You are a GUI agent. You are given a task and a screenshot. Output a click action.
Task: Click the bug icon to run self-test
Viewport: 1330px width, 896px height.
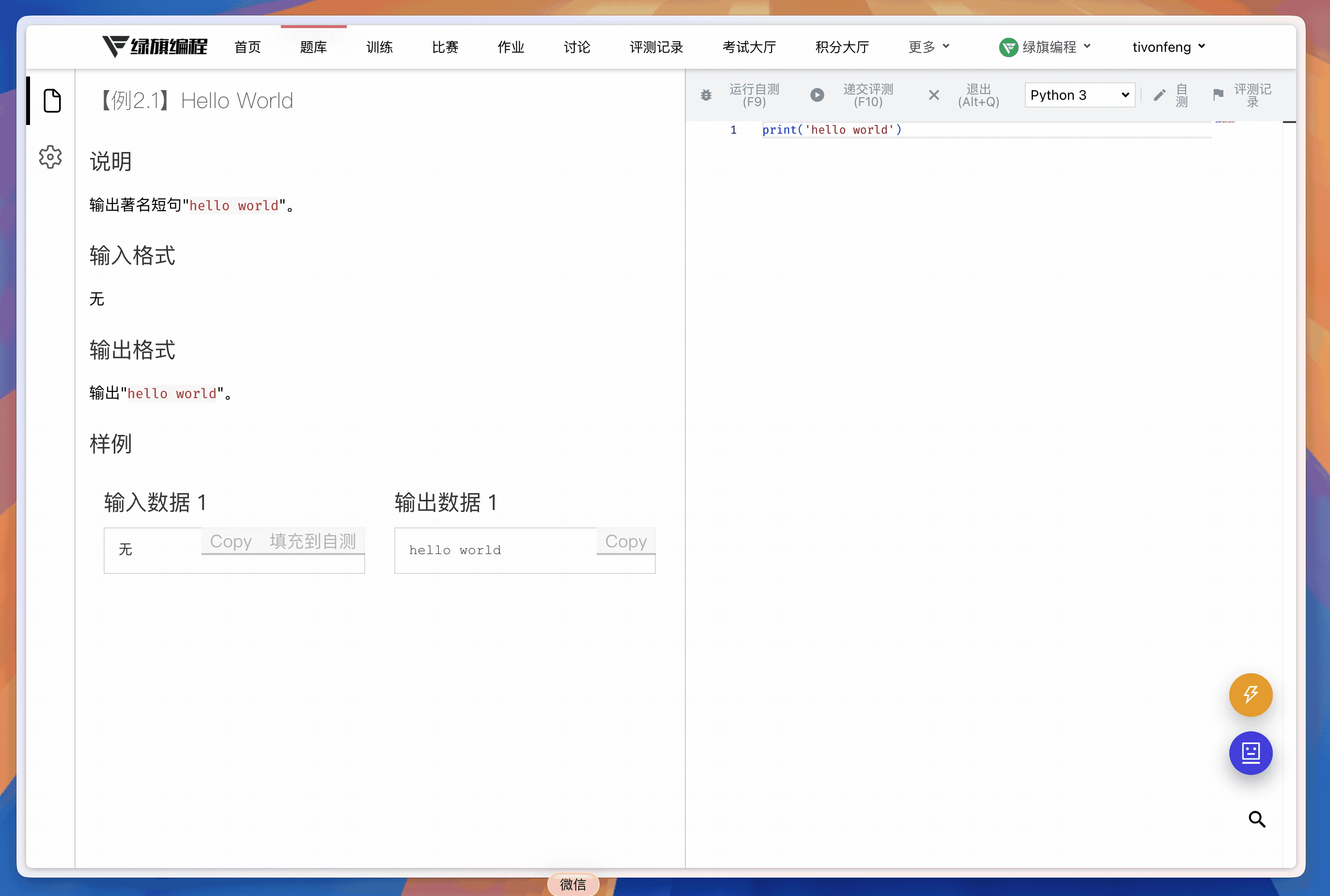pyautogui.click(x=707, y=95)
